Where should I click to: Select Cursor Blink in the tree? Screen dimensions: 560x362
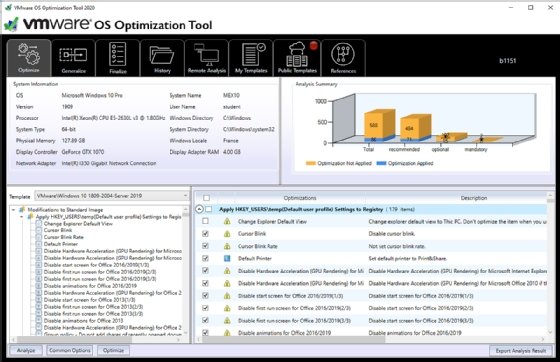(x=58, y=230)
